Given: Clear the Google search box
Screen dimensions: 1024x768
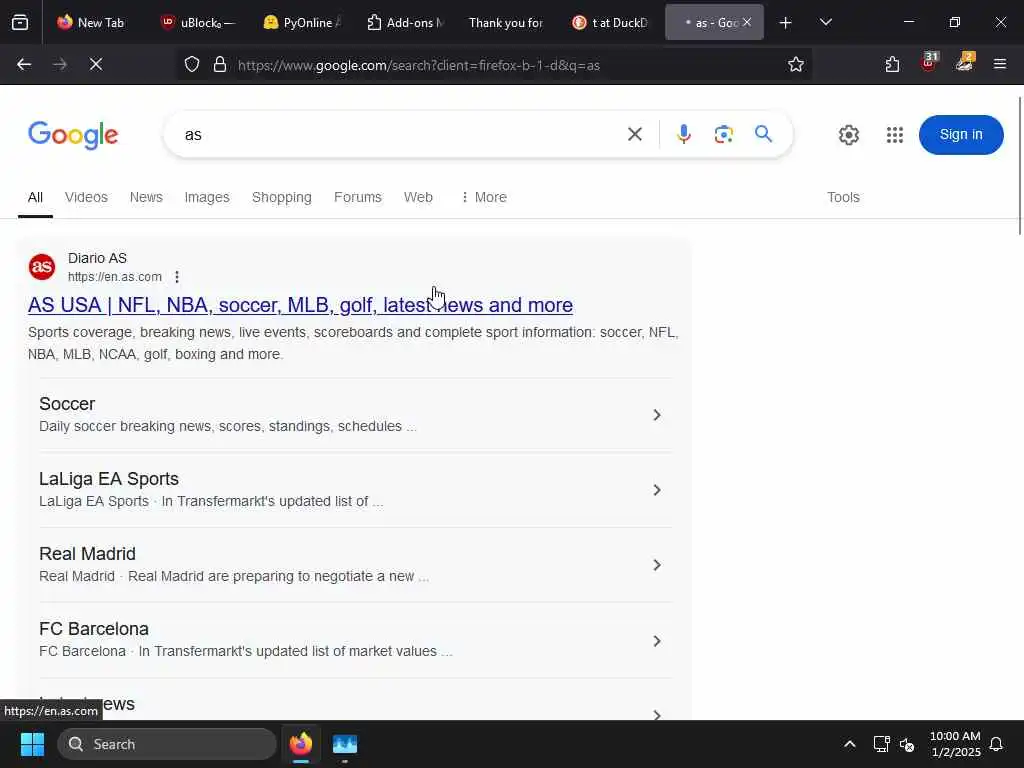Looking at the screenshot, I should coord(635,135).
